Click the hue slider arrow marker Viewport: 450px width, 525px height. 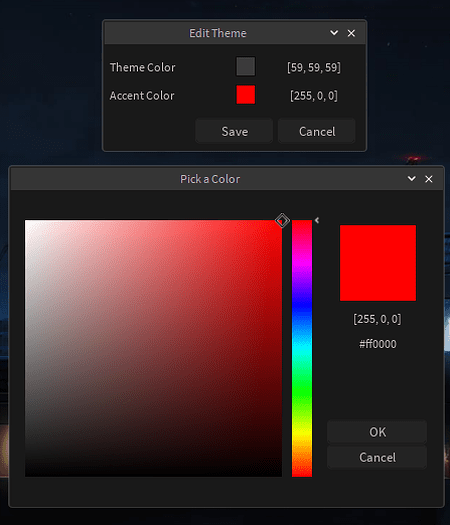tap(317, 220)
